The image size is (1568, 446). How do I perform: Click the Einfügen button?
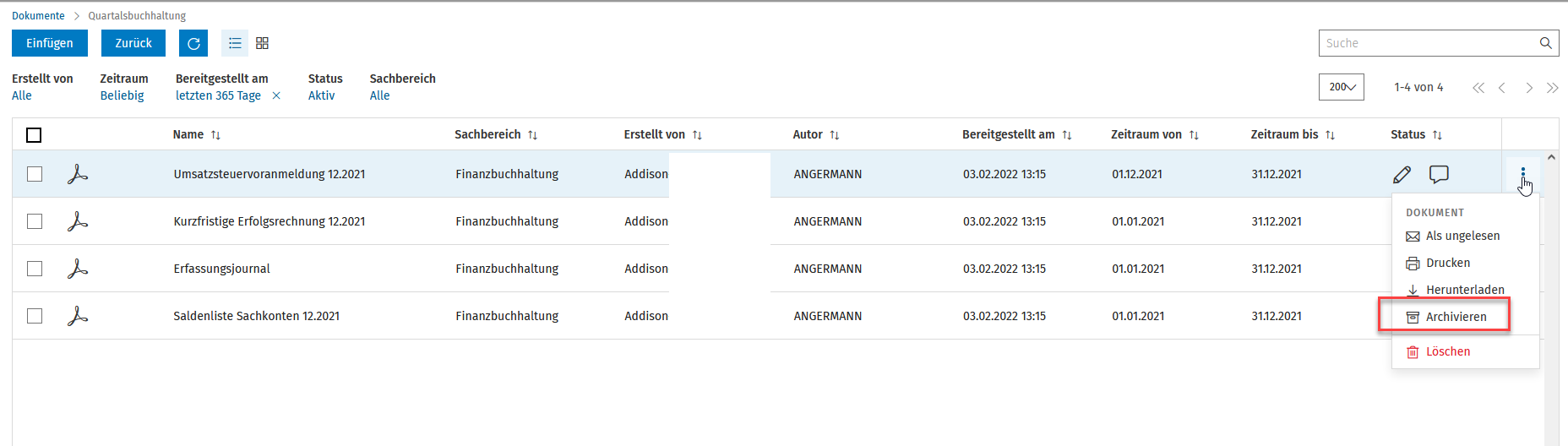pyautogui.click(x=50, y=43)
